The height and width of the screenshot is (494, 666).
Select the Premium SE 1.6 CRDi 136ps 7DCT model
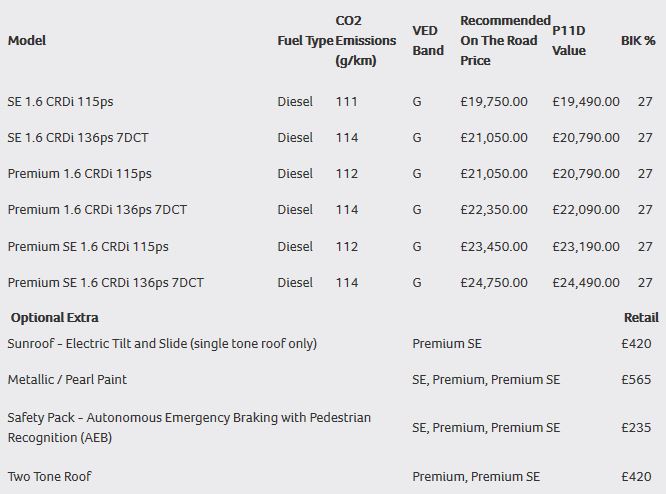pos(105,283)
